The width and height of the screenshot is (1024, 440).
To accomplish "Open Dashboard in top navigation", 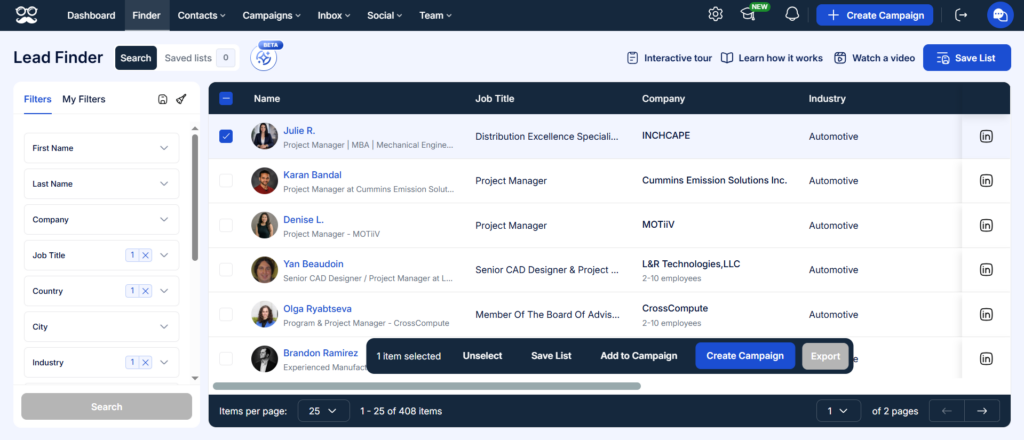I will point(91,15).
